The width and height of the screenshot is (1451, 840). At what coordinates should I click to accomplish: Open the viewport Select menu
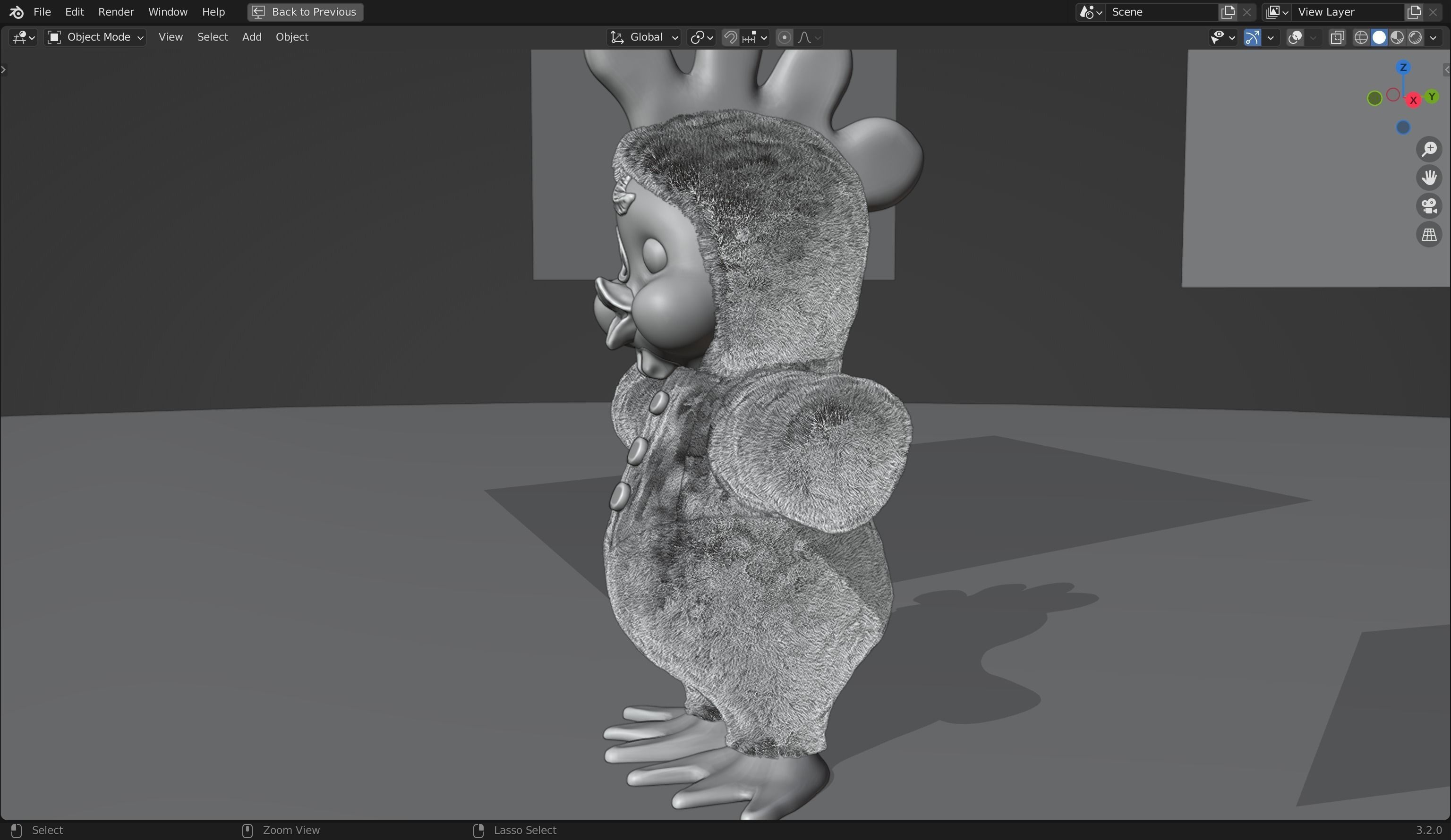[x=213, y=37]
